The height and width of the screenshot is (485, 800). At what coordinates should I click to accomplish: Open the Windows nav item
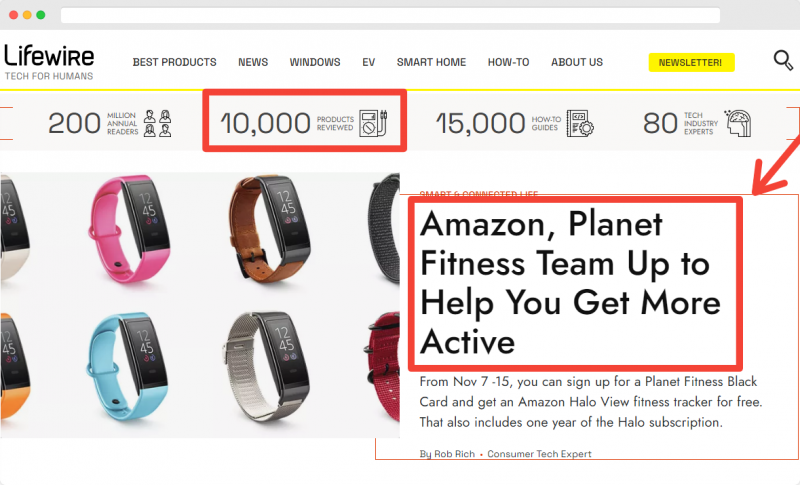[x=315, y=62]
